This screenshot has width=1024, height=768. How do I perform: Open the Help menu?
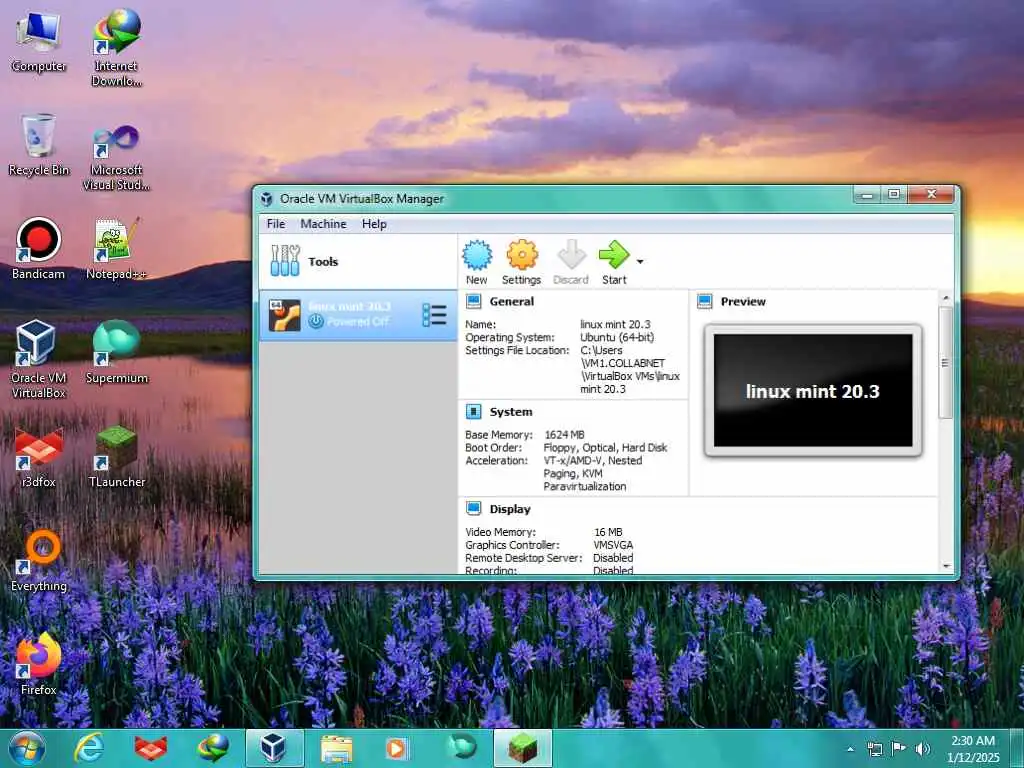374,224
